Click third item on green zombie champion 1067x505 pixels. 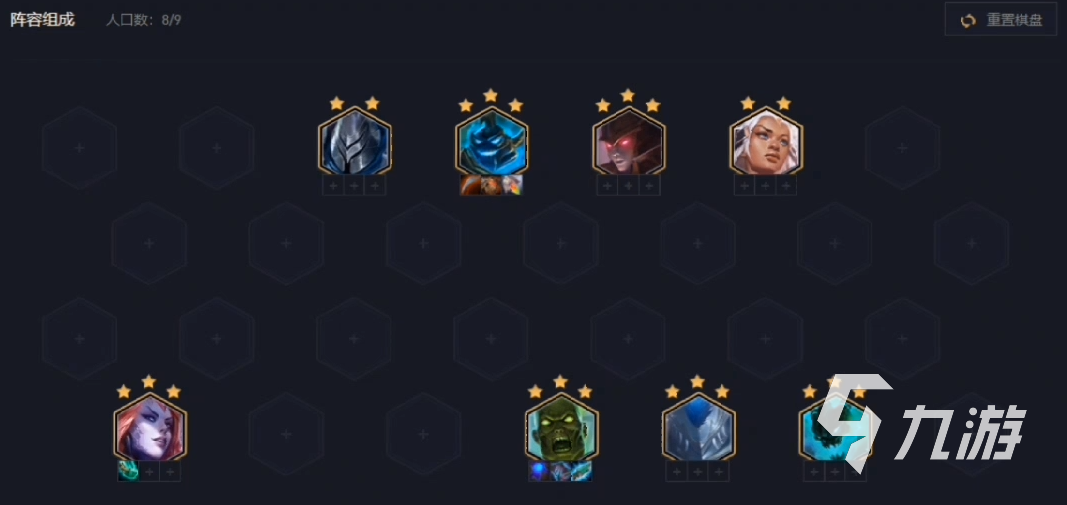582,472
